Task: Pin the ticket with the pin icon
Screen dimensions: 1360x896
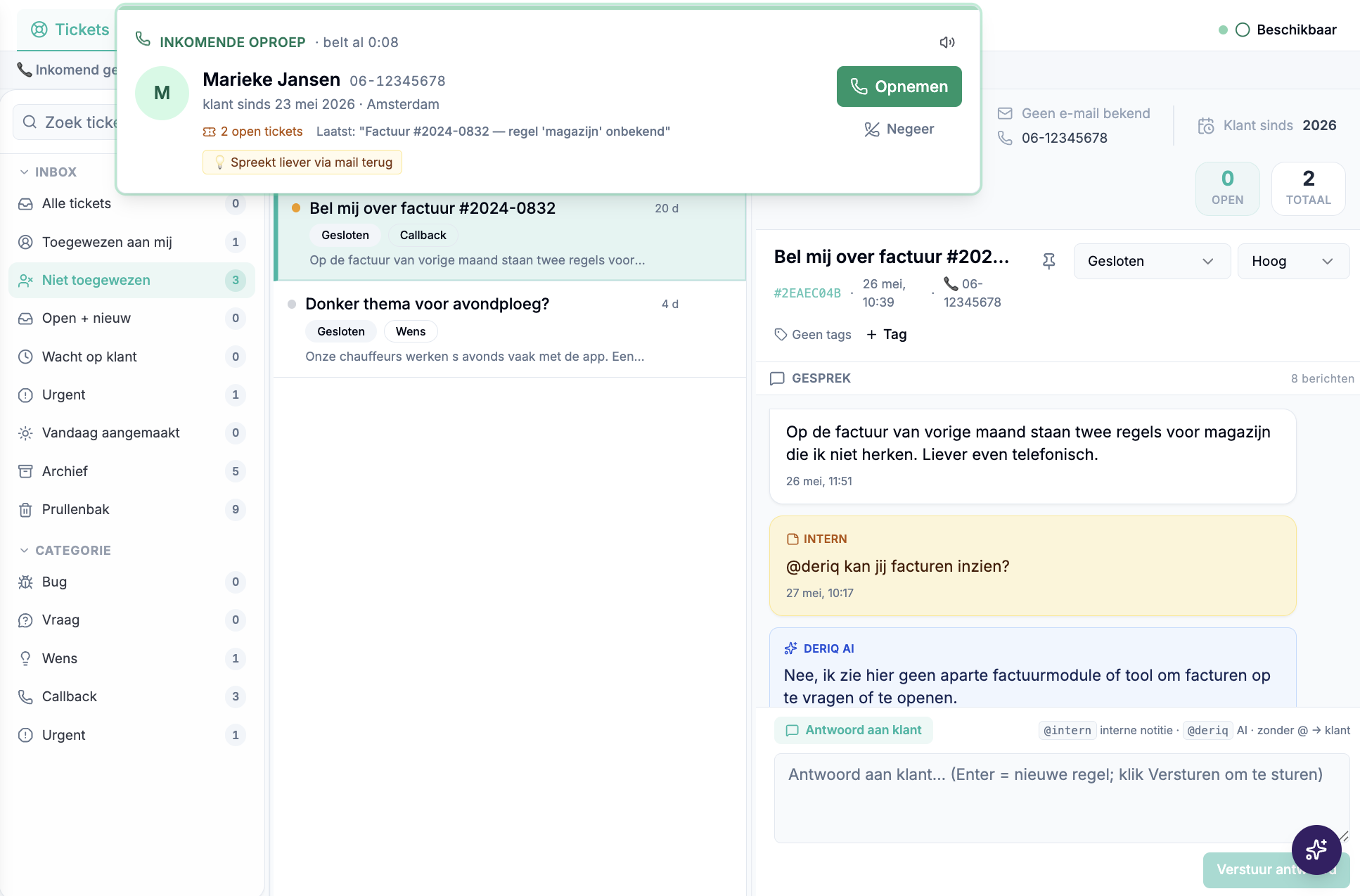Action: (1048, 262)
